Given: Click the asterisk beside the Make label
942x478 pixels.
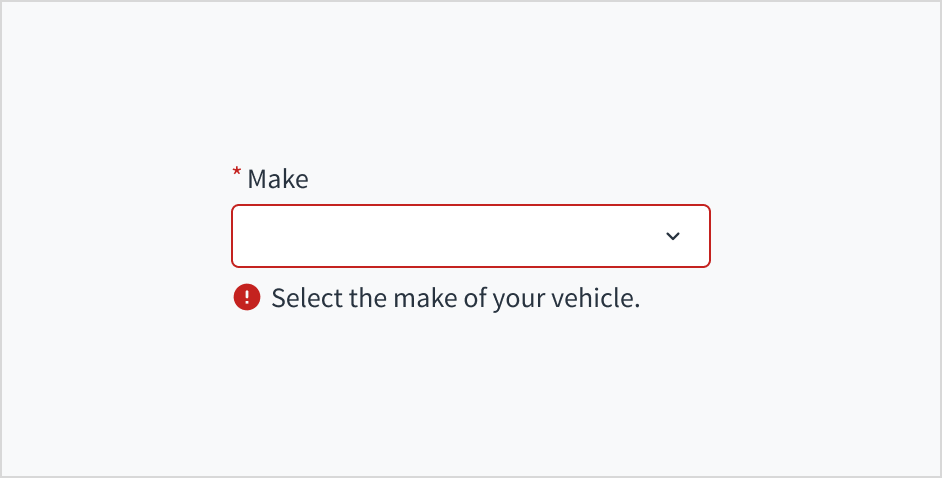Looking at the screenshot, I should [237, 175].
